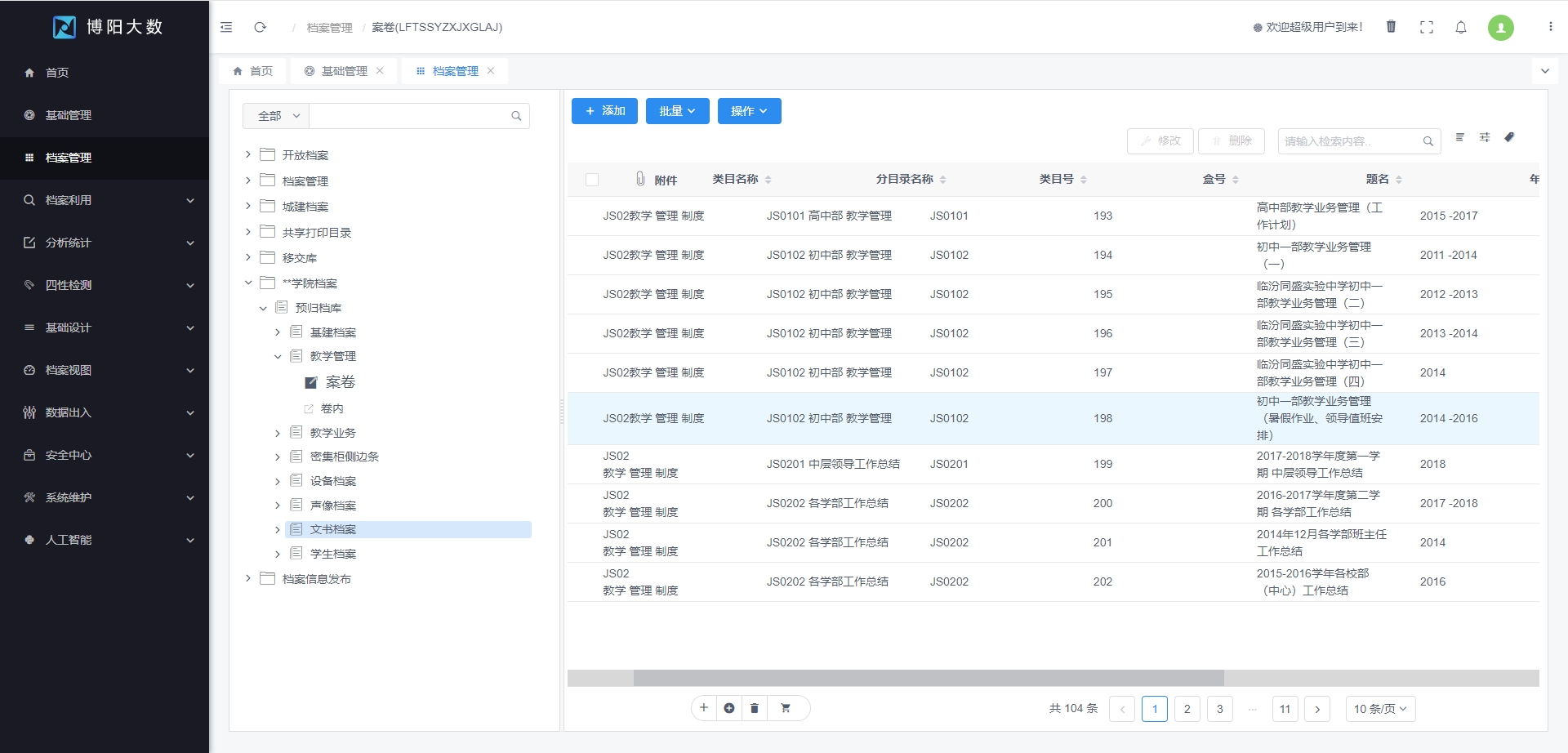Open the 10 条/页 page size dropdown
This screenshot has width=1568, height=753.
tap(1379, 709)
